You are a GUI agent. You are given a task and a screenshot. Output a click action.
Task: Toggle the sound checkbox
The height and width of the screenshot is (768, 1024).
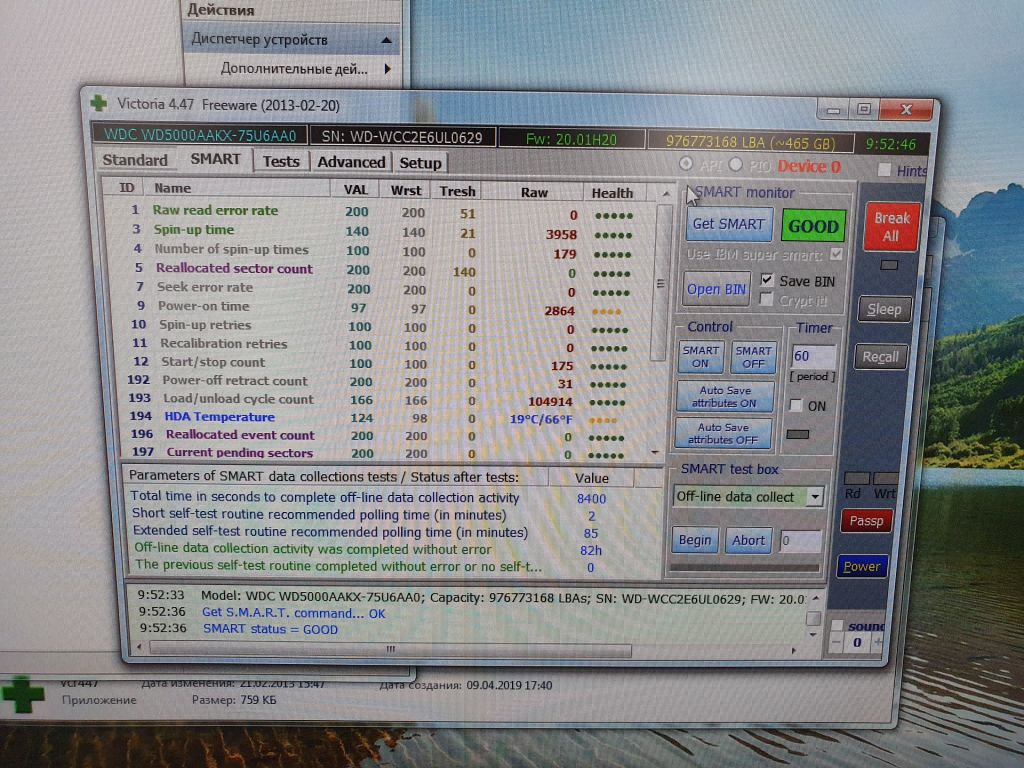pos(837,625)
